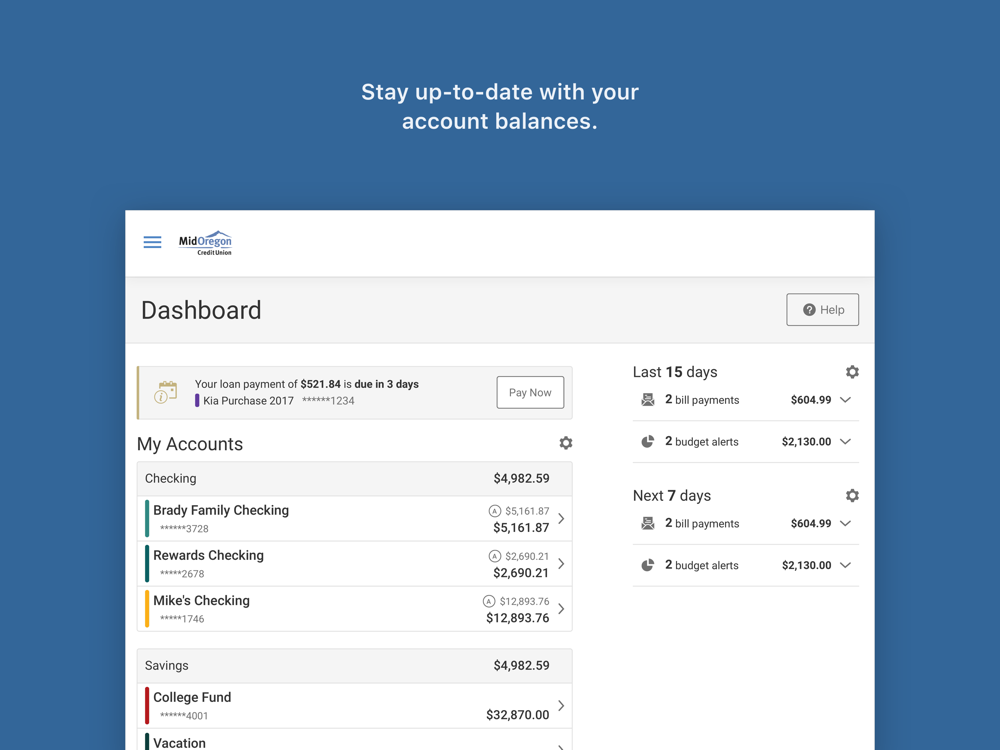The image size is (1000, 750).
Task: Click the purple Kia Purchase color tag
Action: click(197, 401)
